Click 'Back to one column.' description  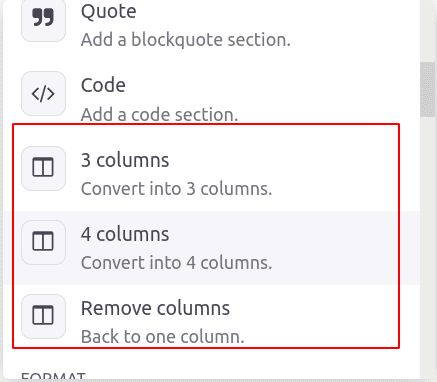coord(163,337)
